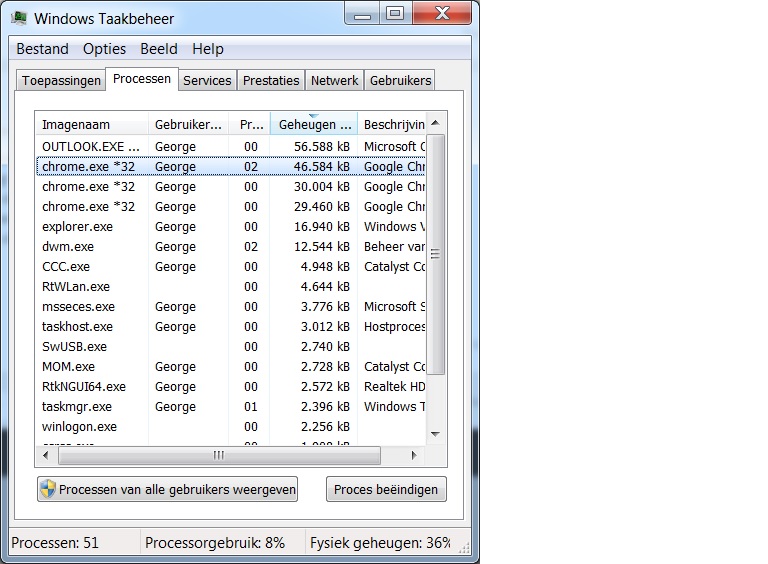Select the chrome.exe row using 30.004 kB
Screen dimensions: 768x564
pos(231,187)
